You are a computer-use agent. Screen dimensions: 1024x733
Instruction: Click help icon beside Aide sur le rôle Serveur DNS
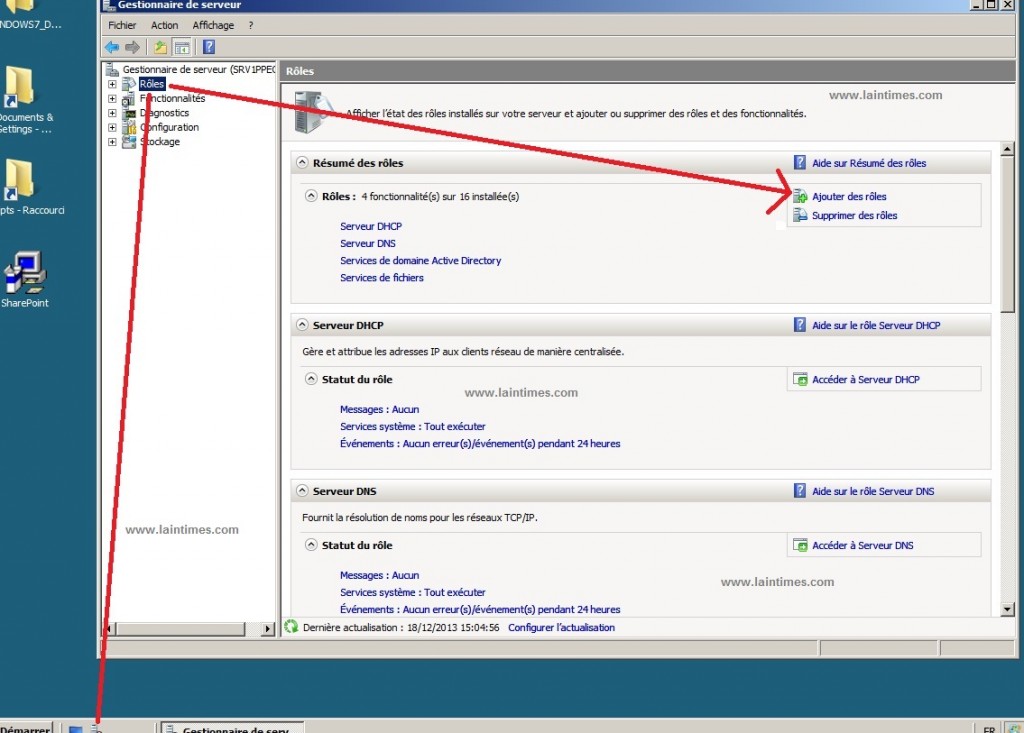[x=800, y=491]
